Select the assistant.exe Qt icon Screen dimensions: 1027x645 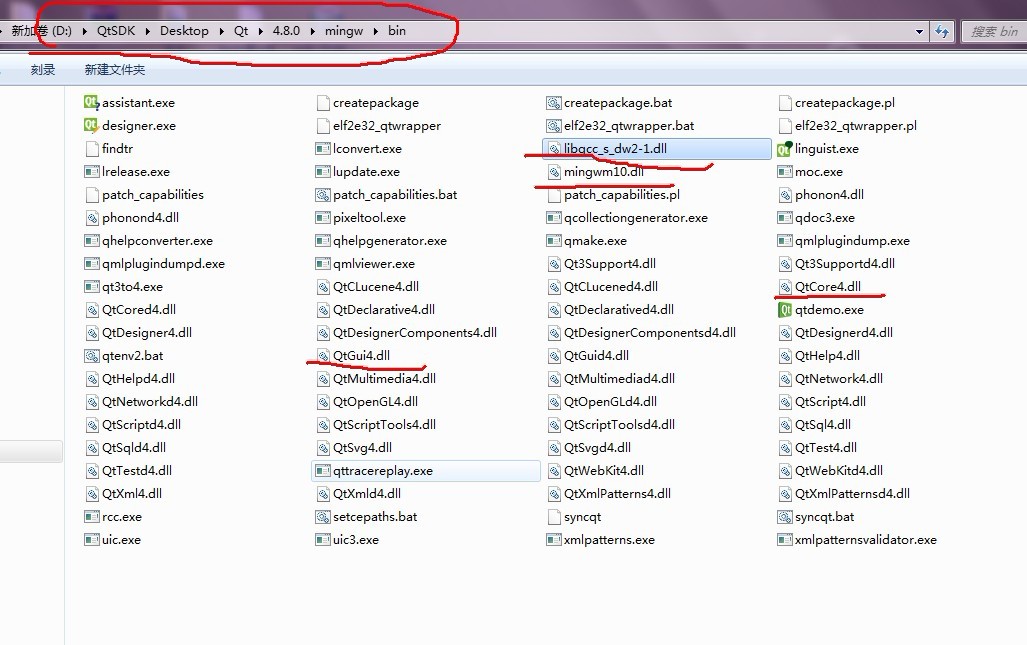91,102
